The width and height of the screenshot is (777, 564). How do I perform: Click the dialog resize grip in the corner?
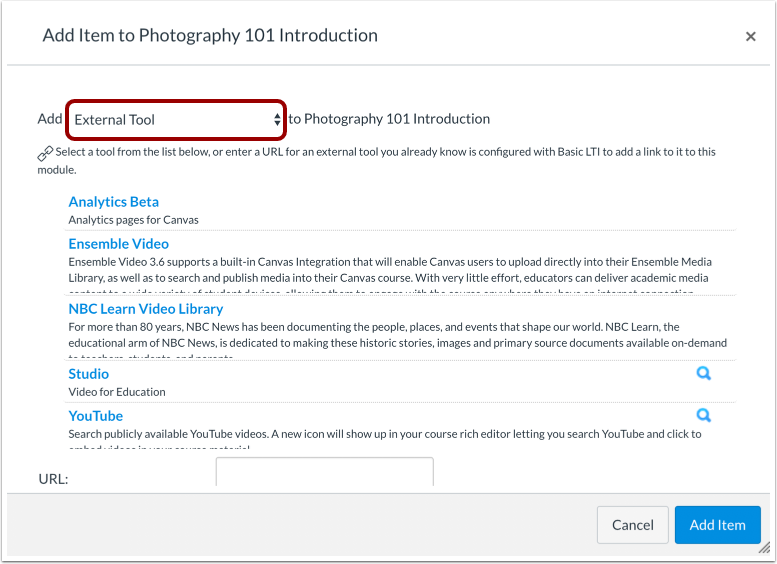pos(765,548)
